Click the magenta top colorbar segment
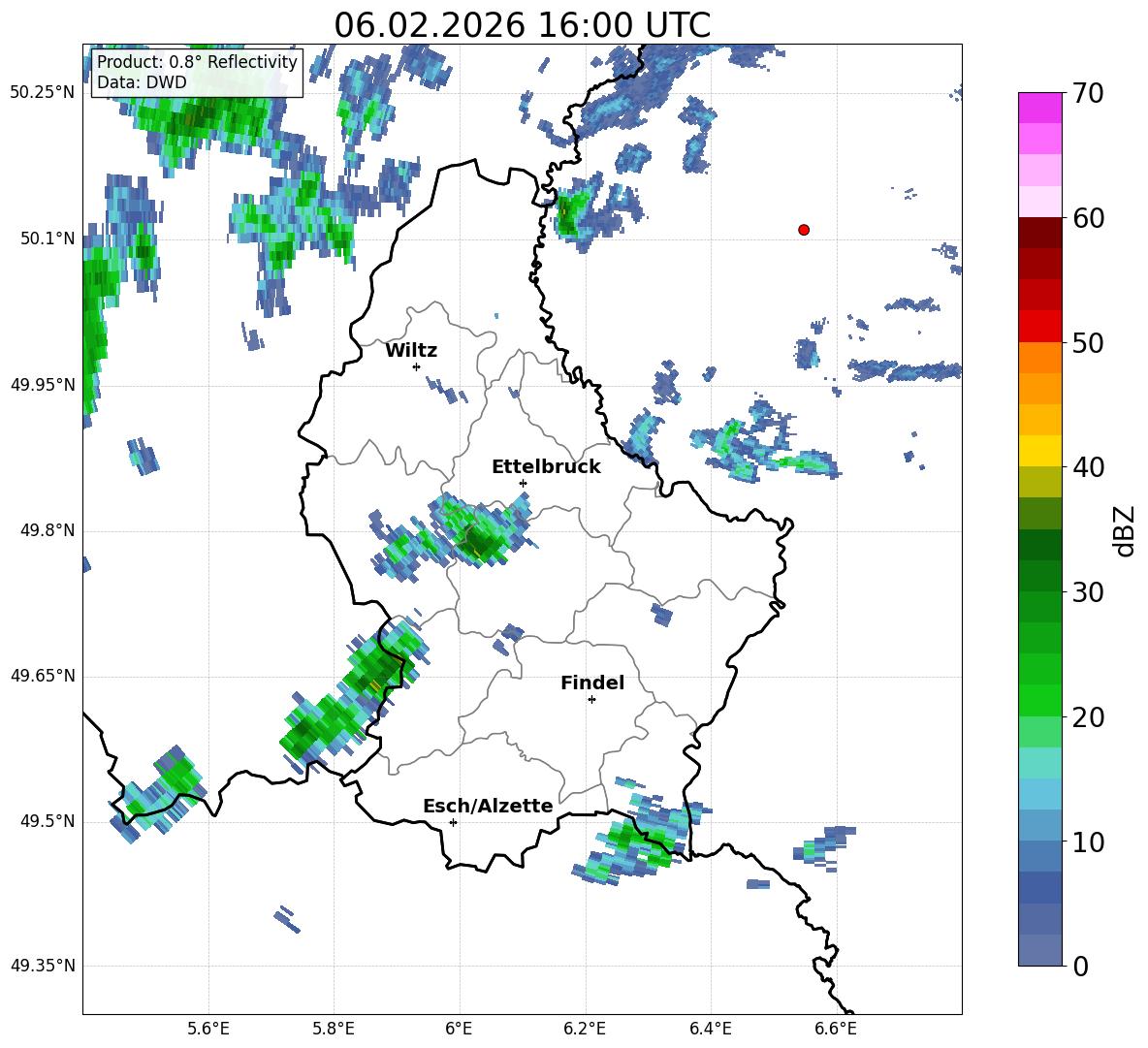This screenshot has height=1048, width=1148. click(1039, 109)
